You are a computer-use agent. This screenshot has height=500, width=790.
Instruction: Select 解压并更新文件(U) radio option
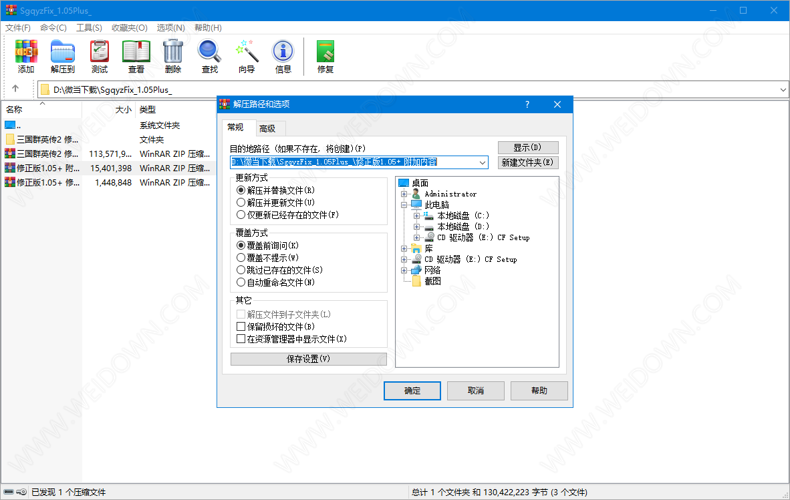276,203
